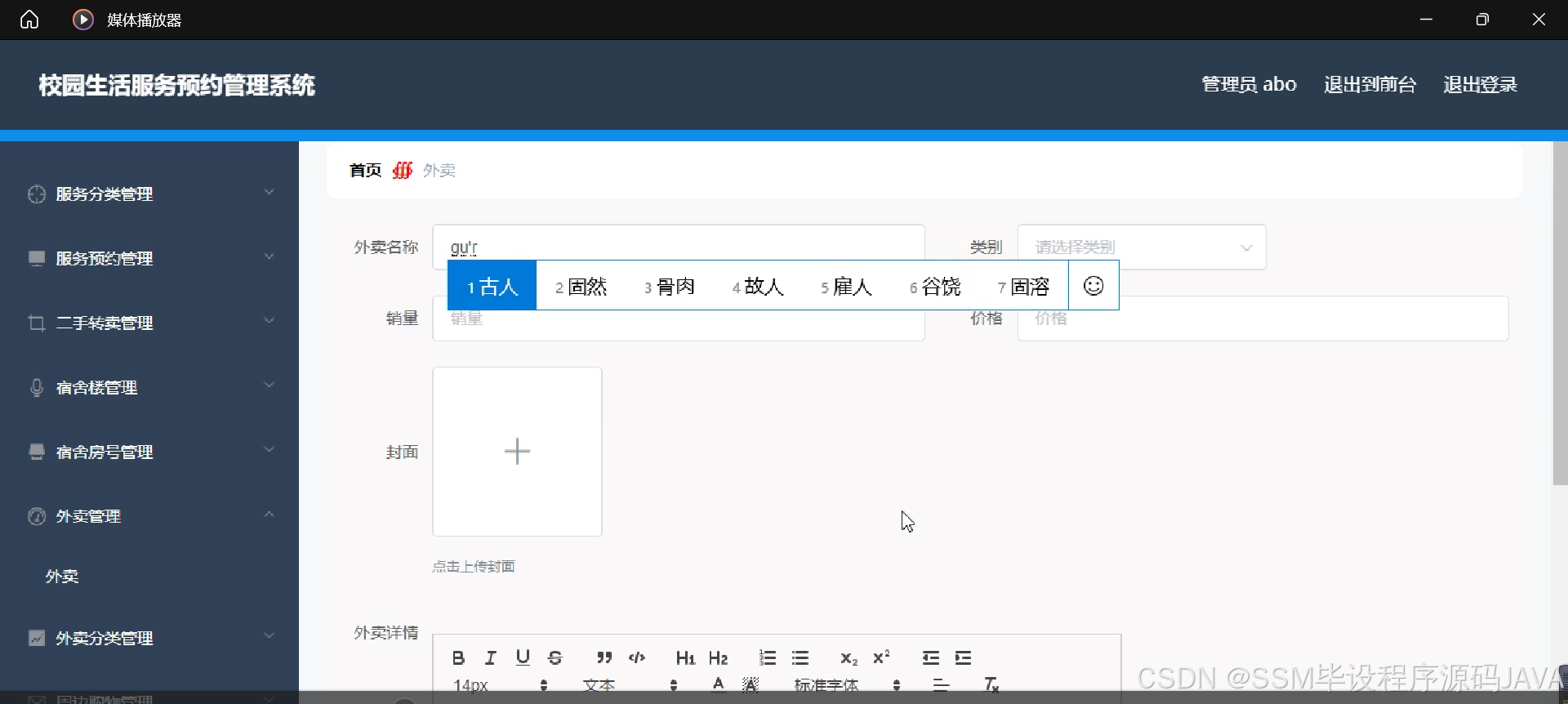The height and width of the screenshot is (704, 1568).
Task: Start a bulleted list
Action: point(800,657)
